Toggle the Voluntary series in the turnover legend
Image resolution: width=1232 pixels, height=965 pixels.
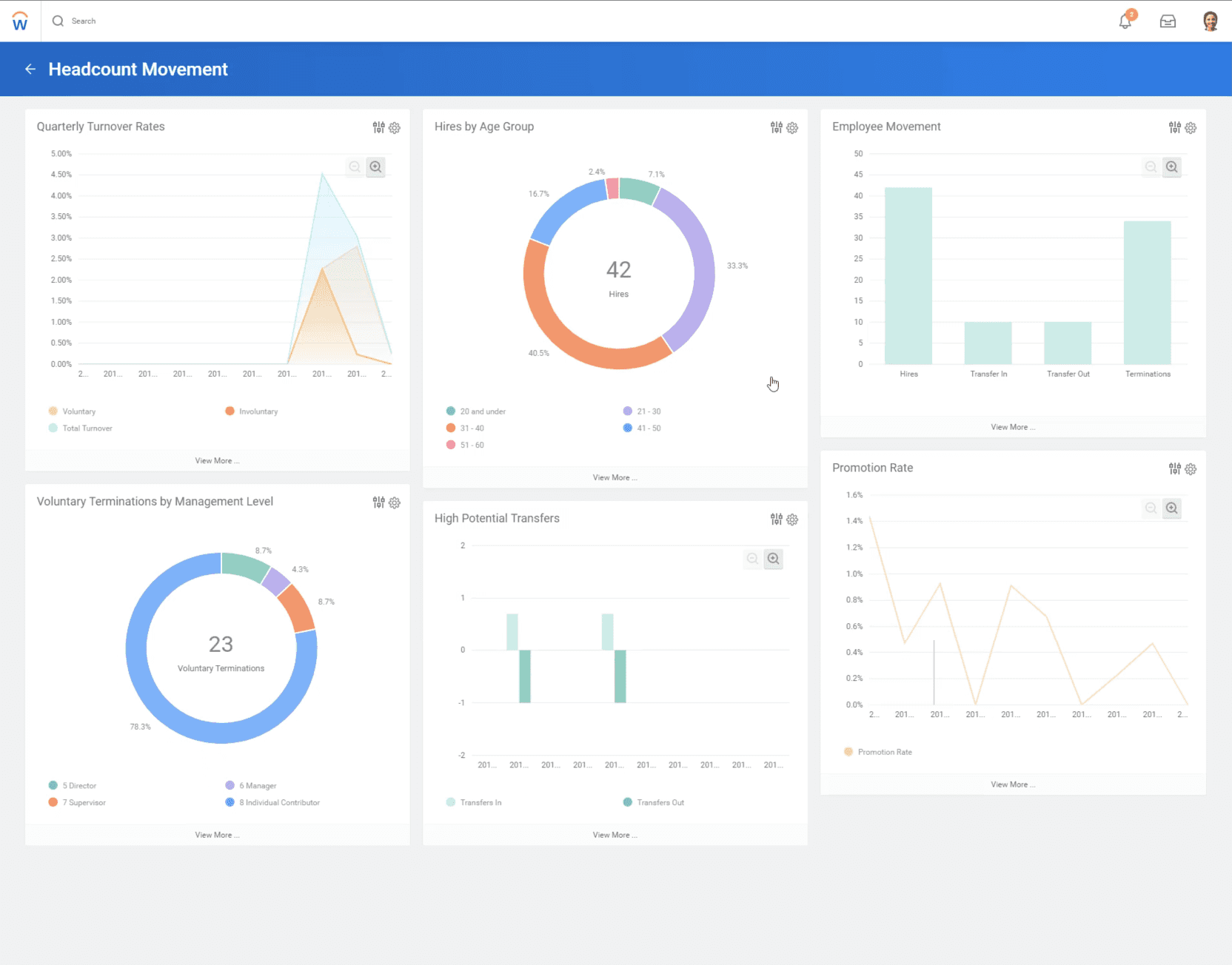73,411
